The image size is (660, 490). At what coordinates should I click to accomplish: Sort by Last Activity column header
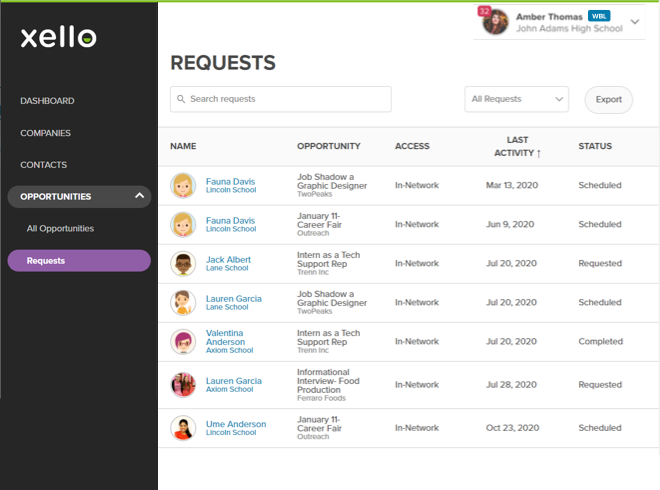[518, 146]
